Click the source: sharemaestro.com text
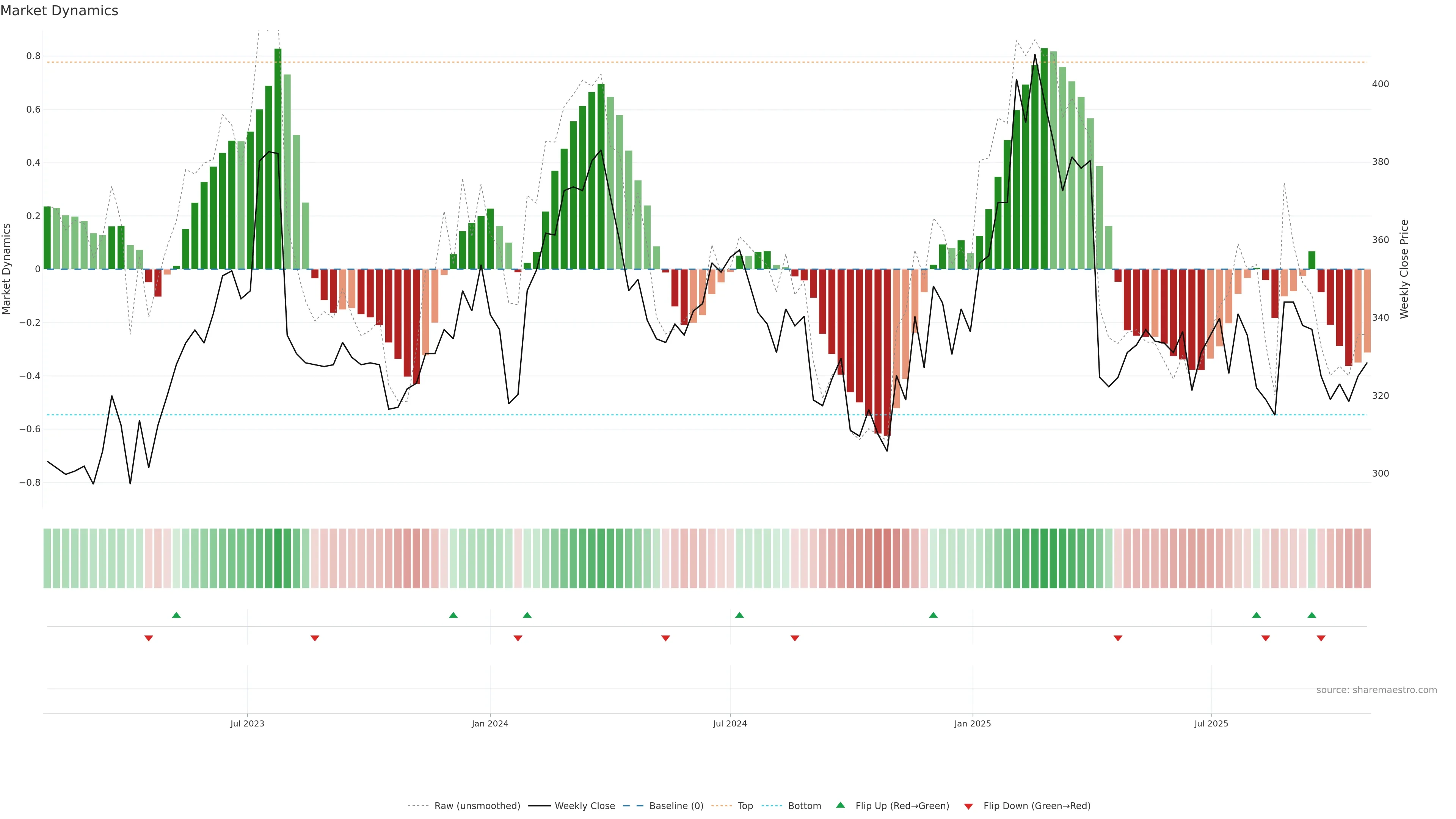This screenshot has height=819, width=1456. pos(1376,690)
